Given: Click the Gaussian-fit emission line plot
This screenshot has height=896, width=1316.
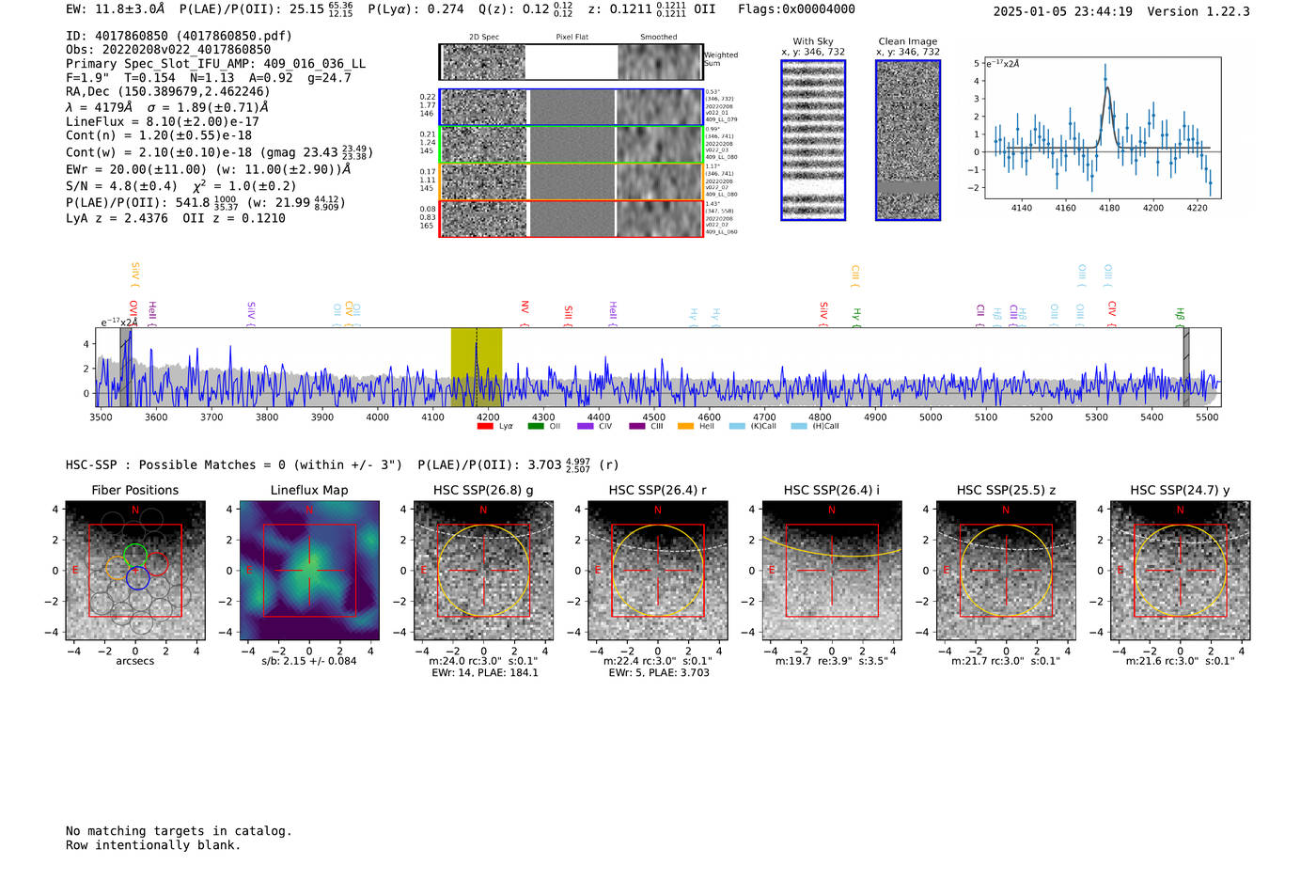Looking at the screenshot, I should [x=1102, y=128].
